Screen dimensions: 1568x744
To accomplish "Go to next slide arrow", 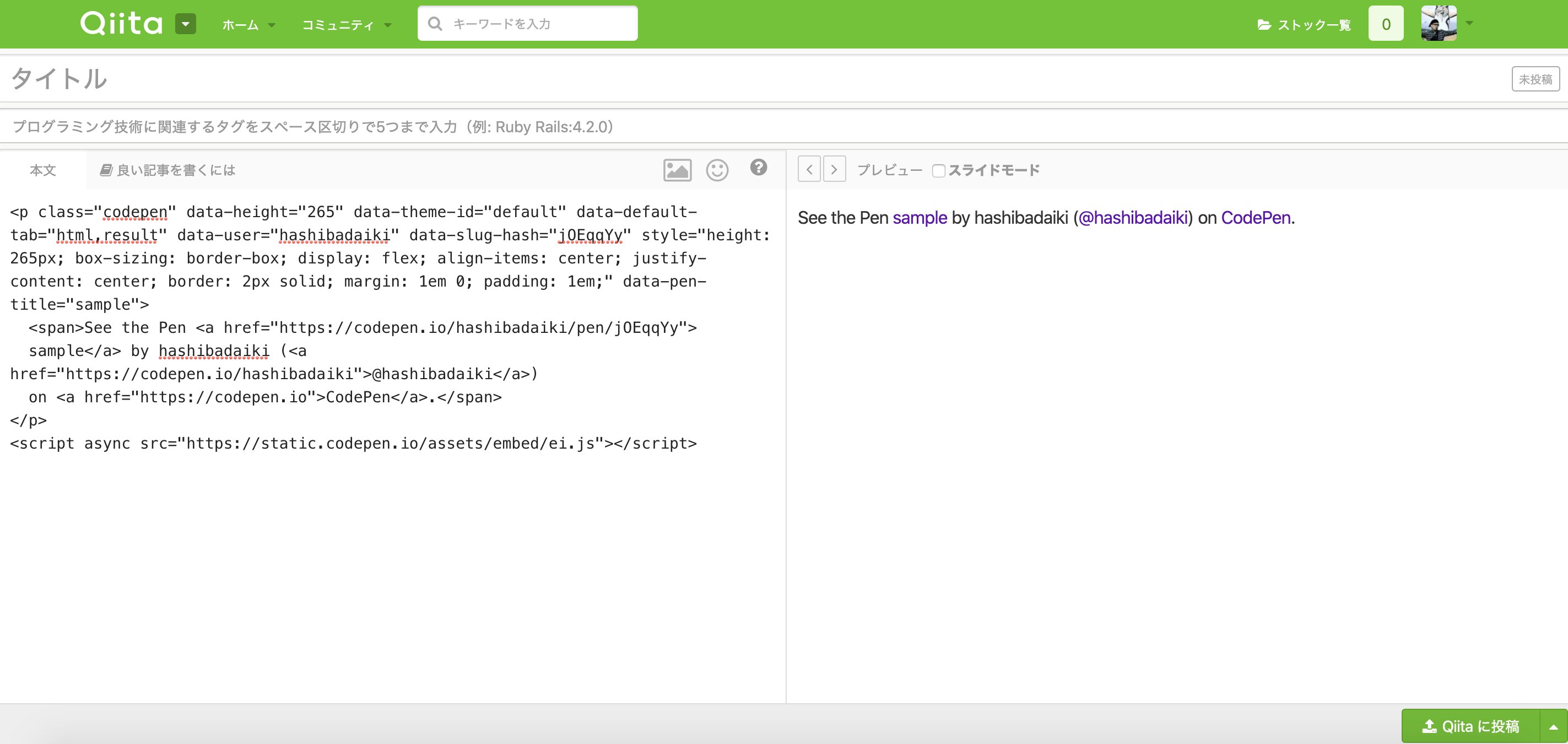I will pos(834,170).
